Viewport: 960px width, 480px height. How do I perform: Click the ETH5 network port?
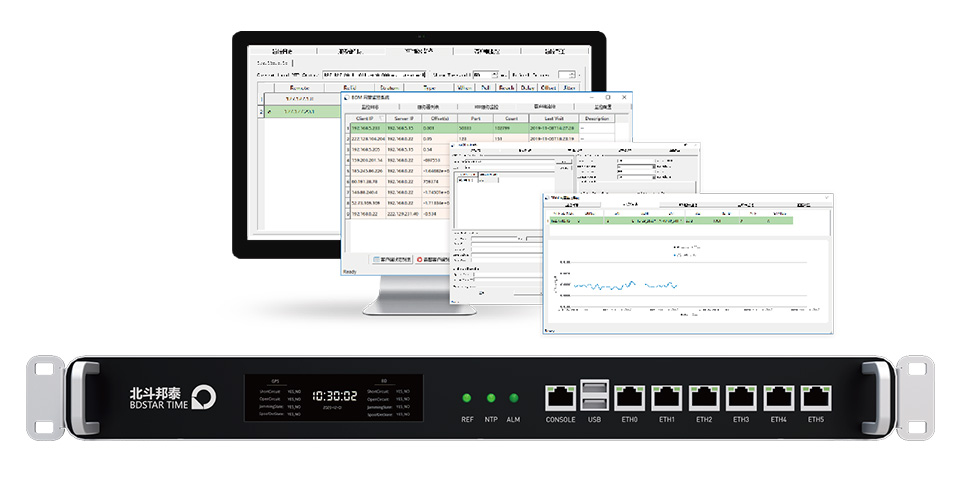(x=815, y=398)
